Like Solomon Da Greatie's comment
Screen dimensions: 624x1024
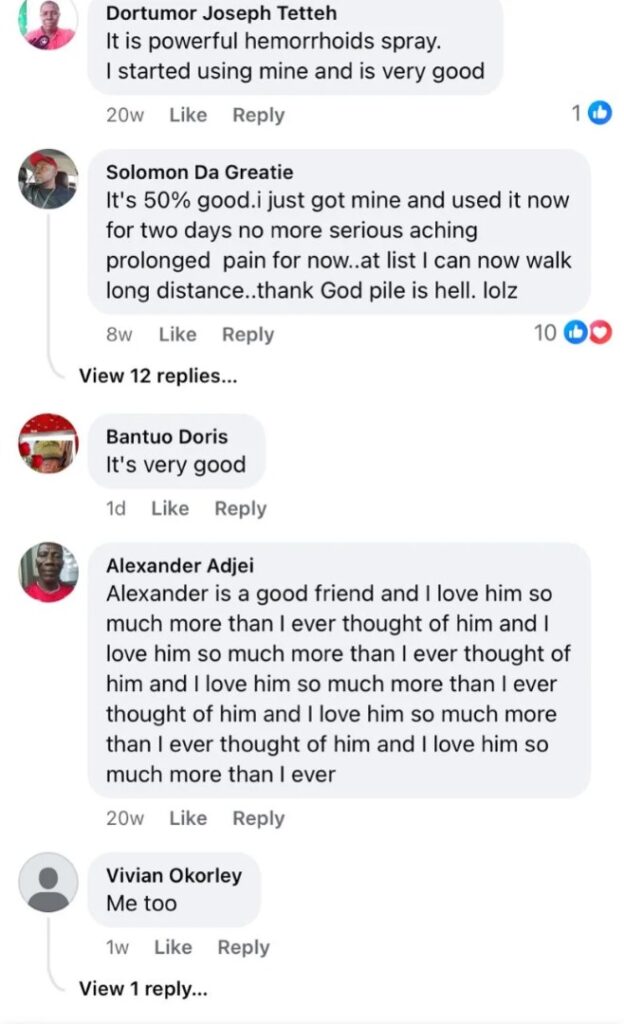coord(177,335)
